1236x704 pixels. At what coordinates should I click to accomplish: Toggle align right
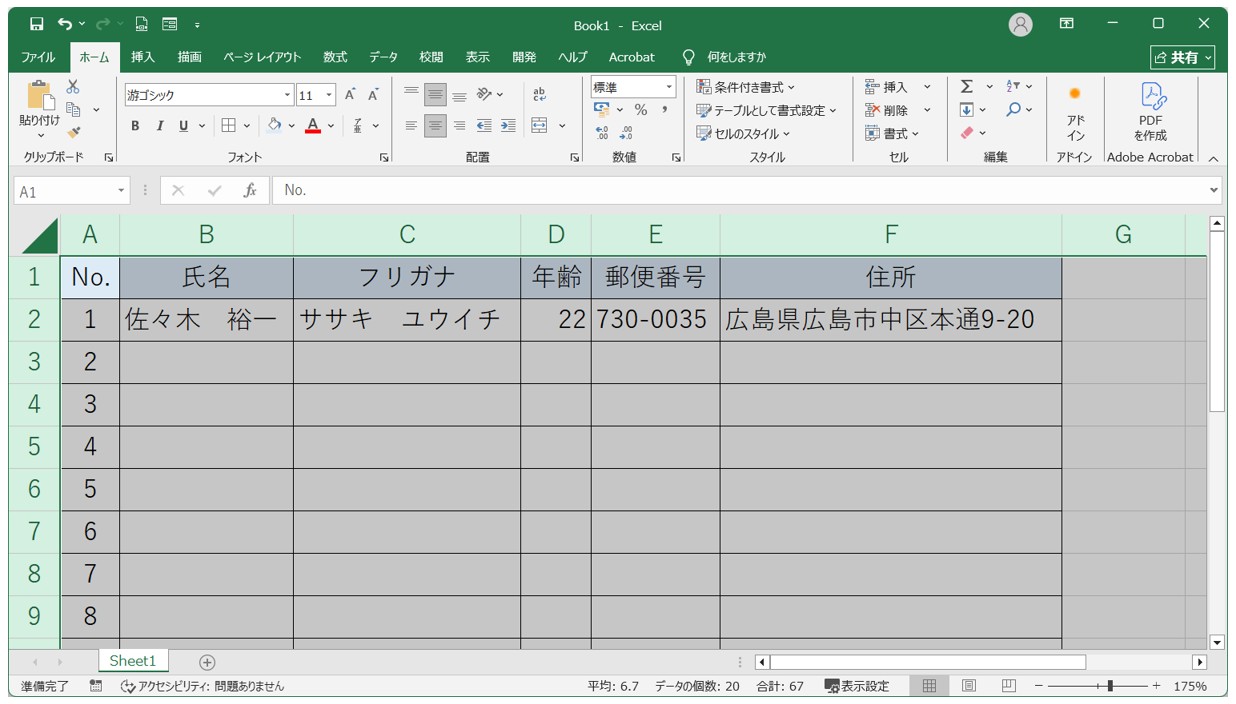[x=459, y=126]
